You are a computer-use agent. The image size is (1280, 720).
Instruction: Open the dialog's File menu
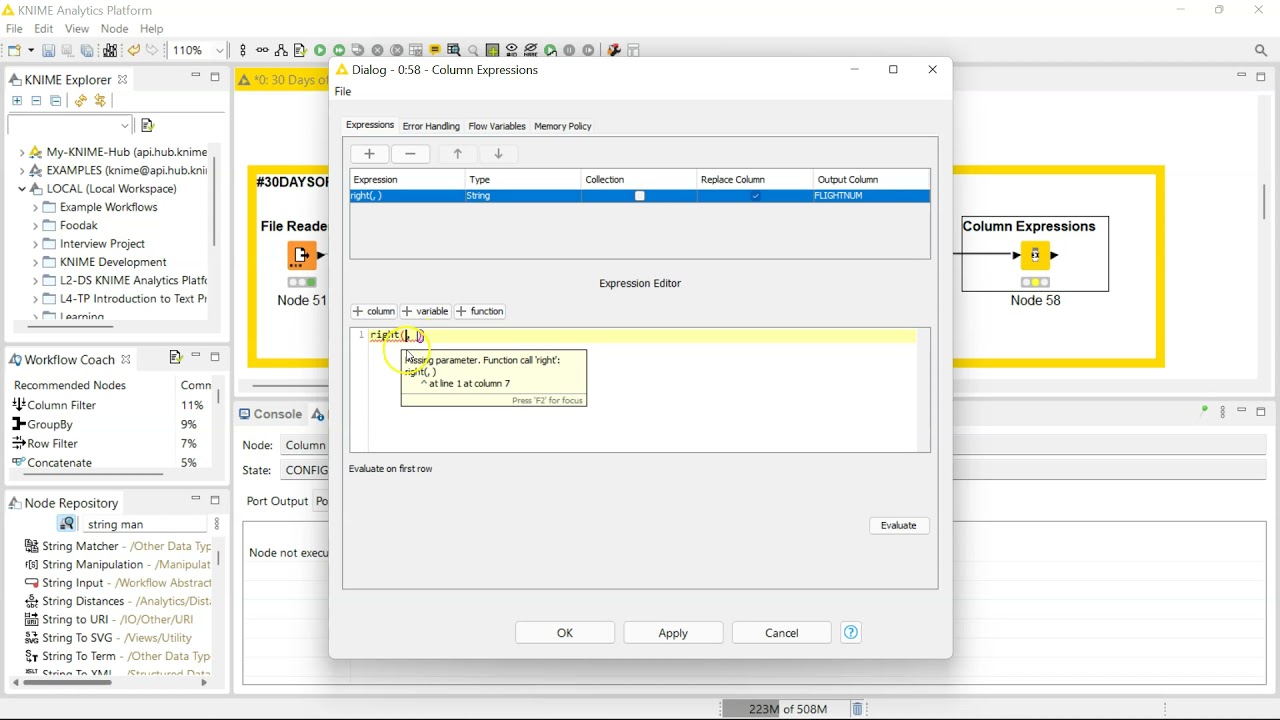(343, 91)
